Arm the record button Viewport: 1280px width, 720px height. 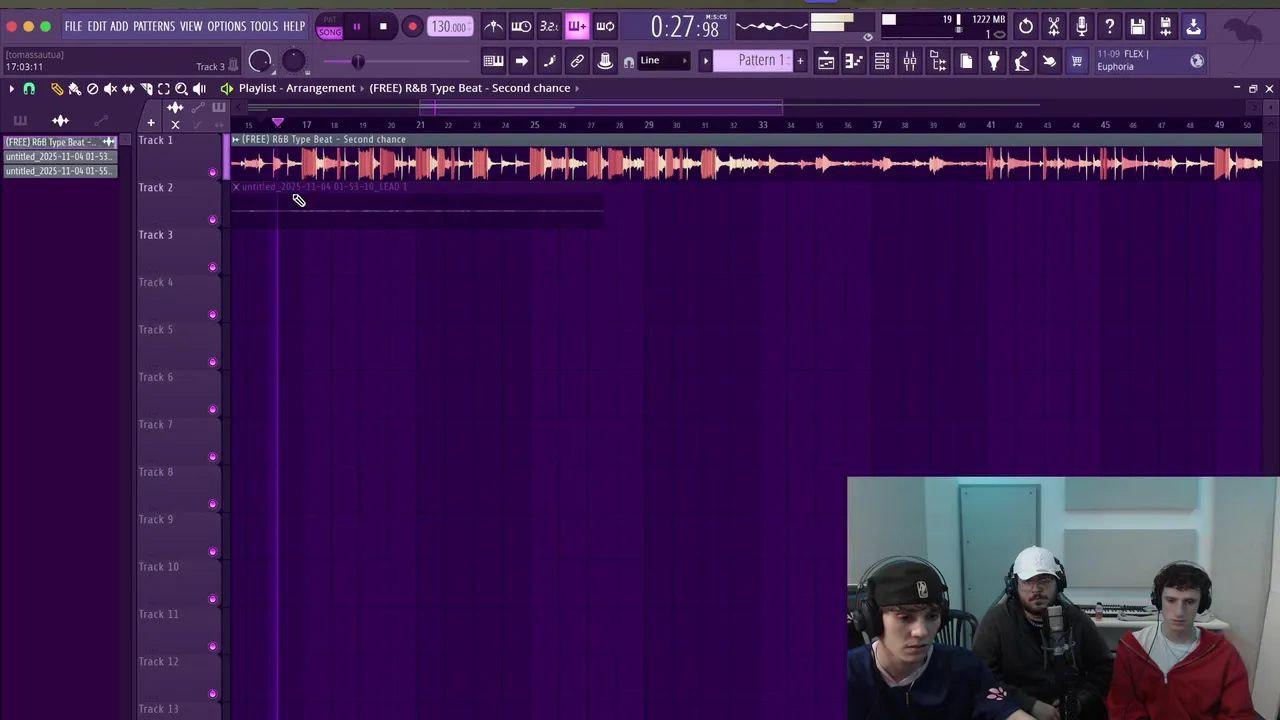click(411, 27)
